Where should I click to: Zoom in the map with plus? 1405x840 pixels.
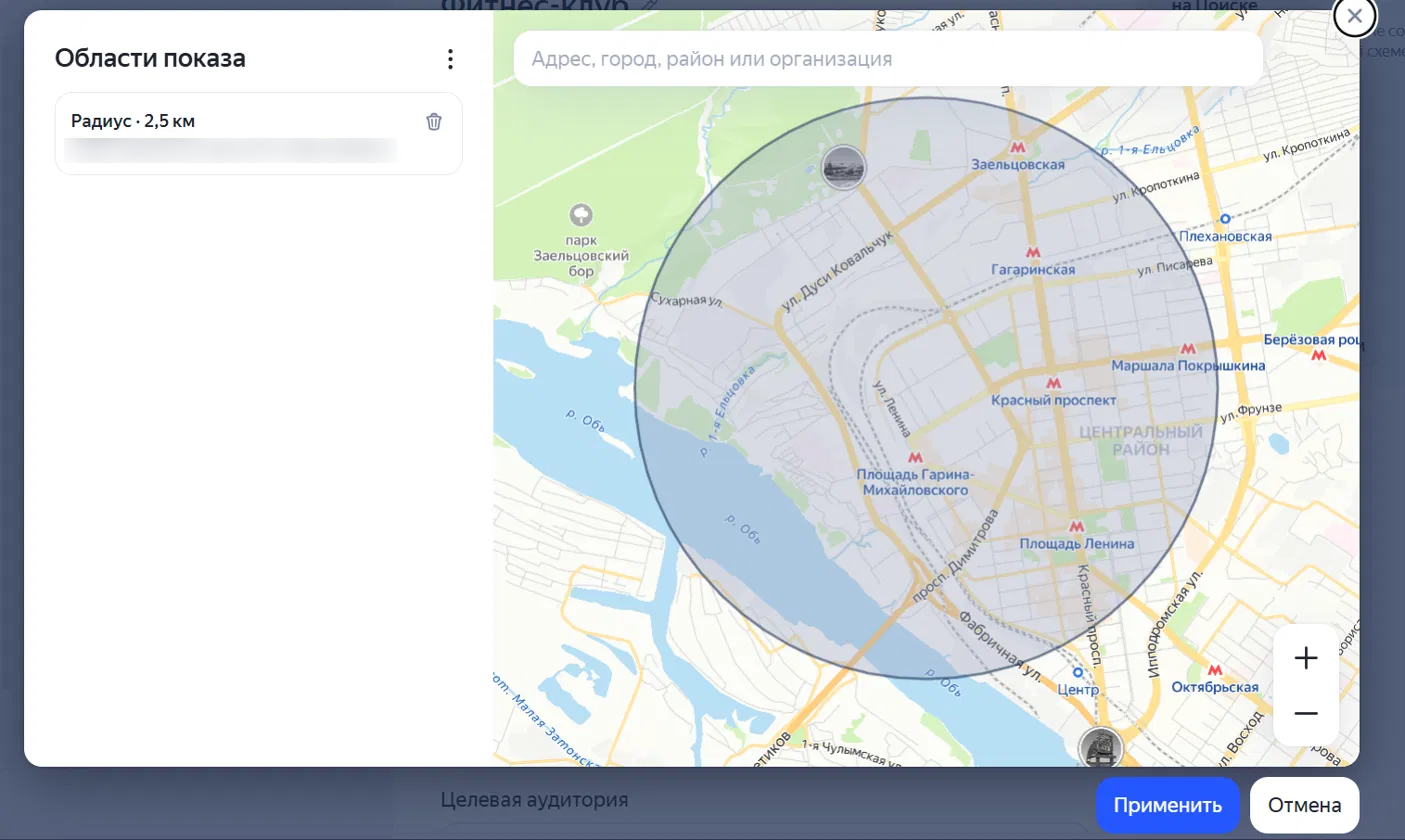click(x=1306, y=658)
